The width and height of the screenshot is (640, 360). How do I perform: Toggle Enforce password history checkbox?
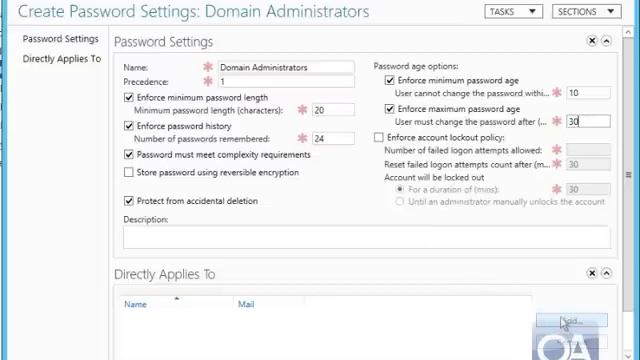pyautogui.click(x=129, y=126)
